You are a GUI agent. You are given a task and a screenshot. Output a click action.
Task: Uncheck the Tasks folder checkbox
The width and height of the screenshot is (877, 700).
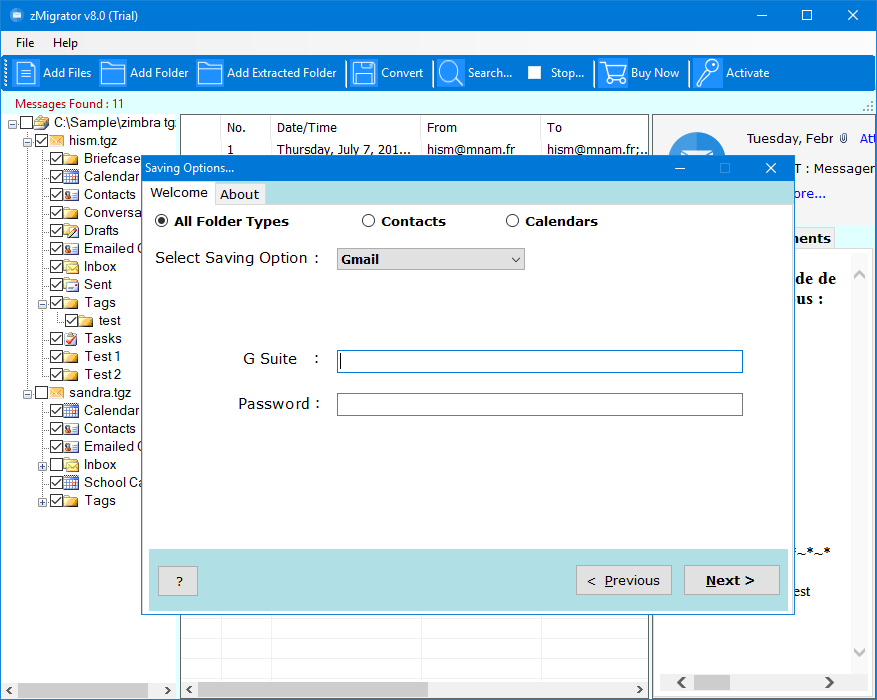point(56,338)
